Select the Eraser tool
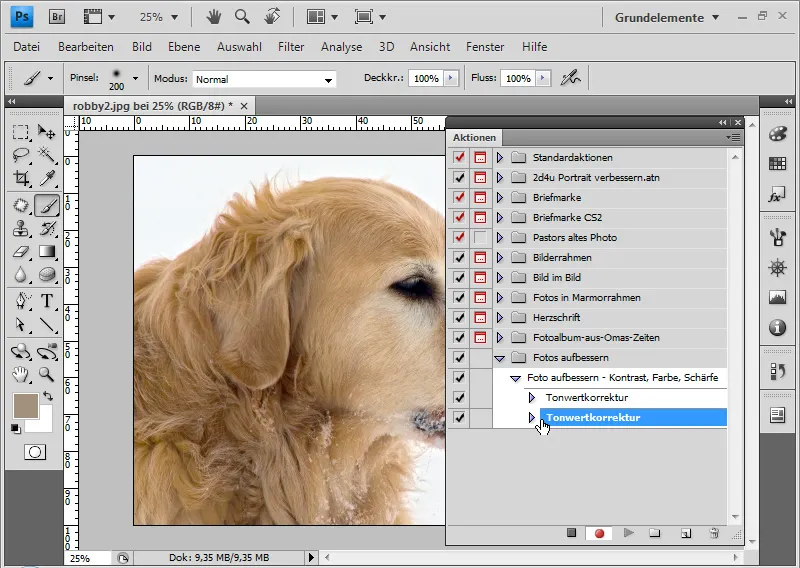 pos(20,252)
